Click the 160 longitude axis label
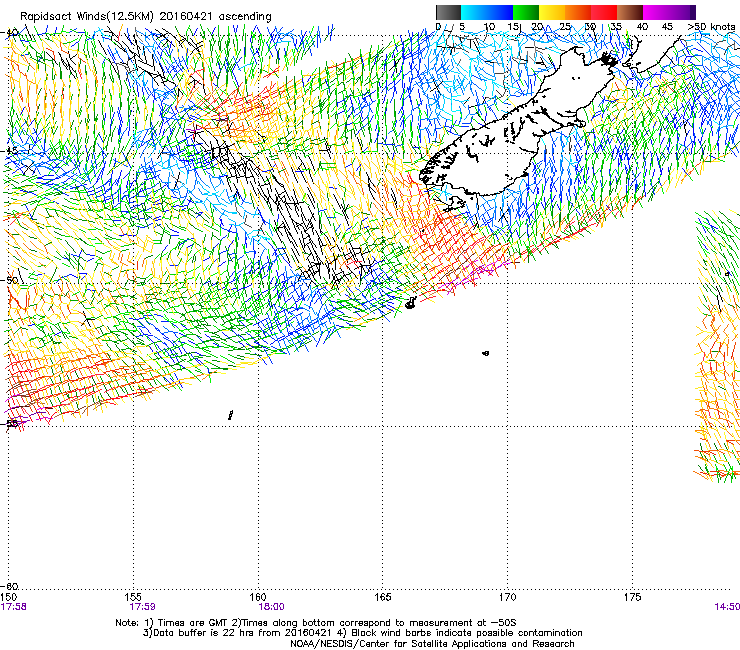 (x=258, y=597)
